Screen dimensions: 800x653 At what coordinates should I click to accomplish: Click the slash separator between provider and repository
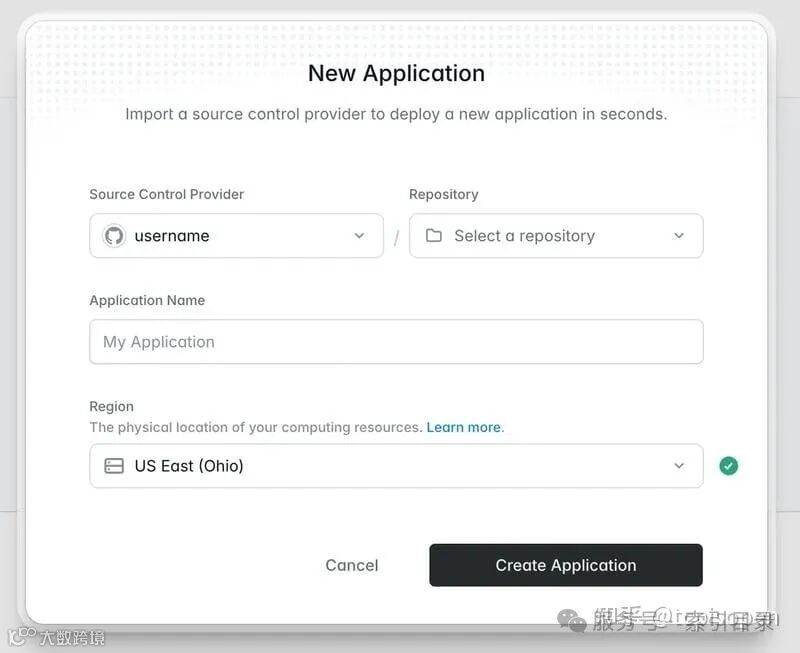pyautogui.click(x=396, y=238)
